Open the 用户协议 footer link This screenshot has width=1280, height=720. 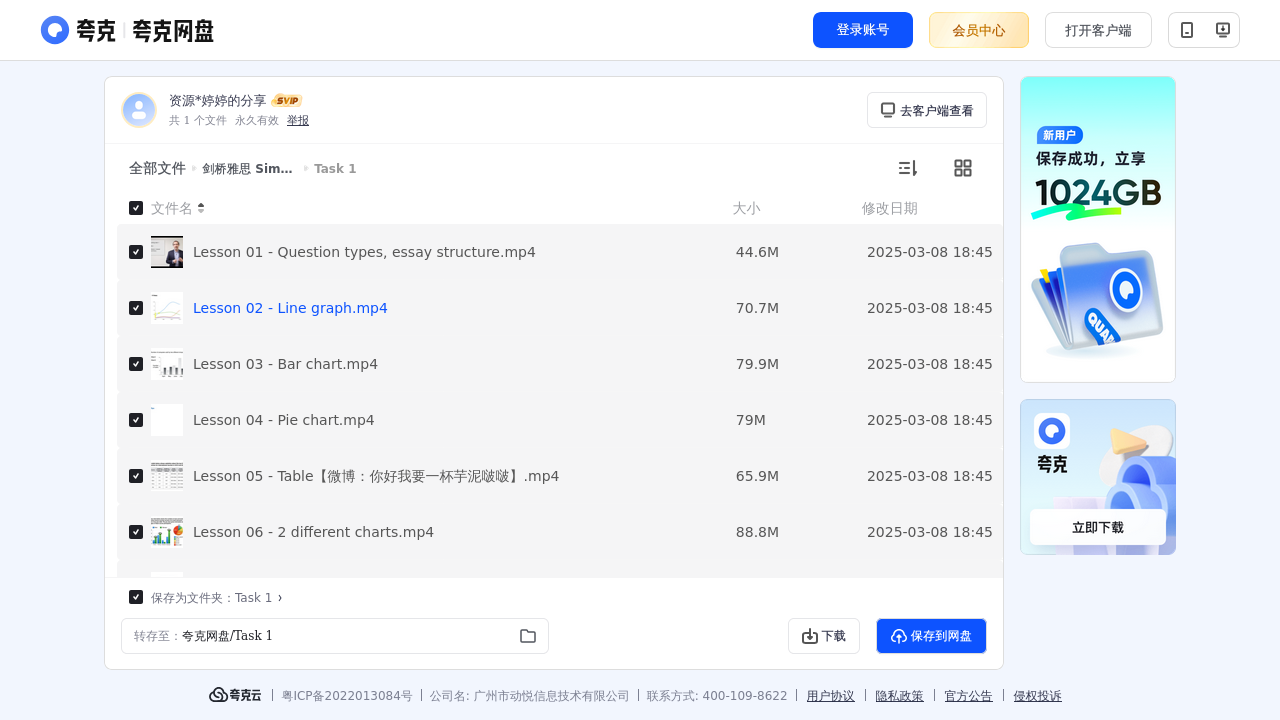coord(831,696)
